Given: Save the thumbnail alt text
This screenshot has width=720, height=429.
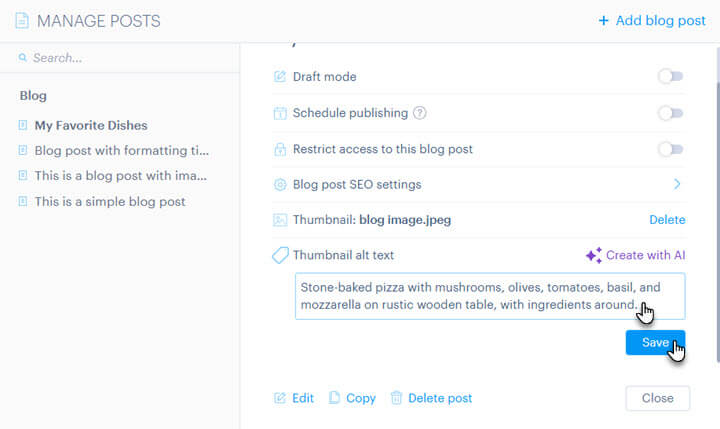Looking at the screenshot, I should pos(655,343).
